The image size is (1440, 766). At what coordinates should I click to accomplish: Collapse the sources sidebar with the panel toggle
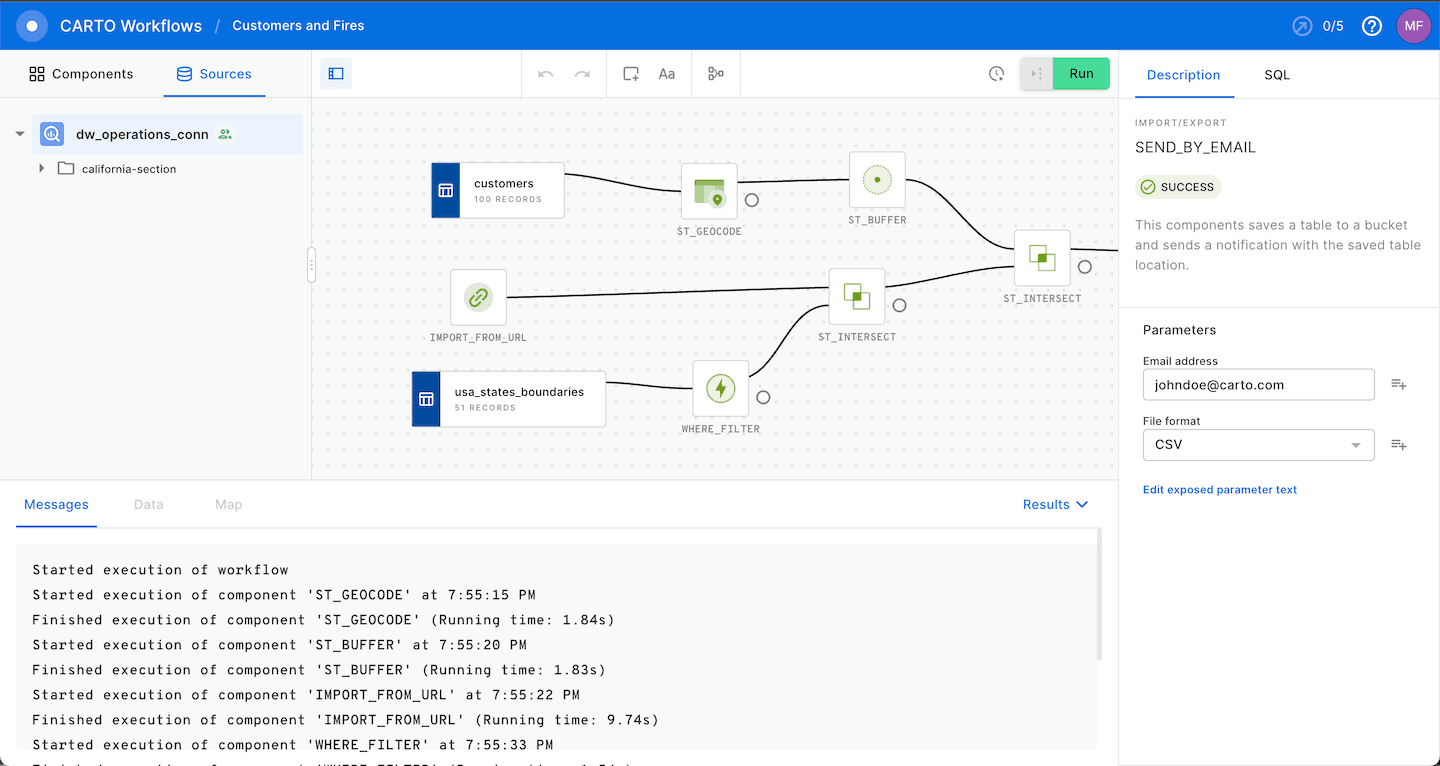(x=335, y=73)
